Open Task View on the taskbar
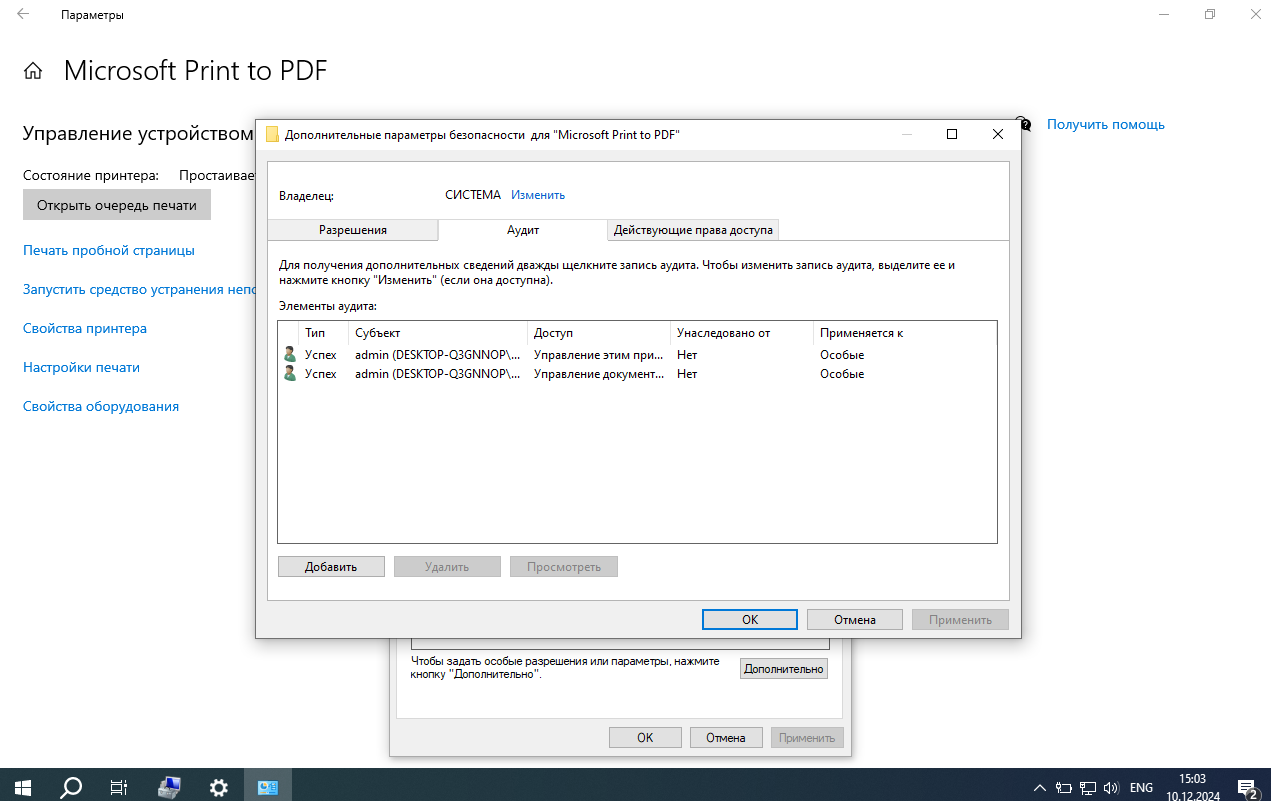Screen dimensions: 1271x801 119,787
